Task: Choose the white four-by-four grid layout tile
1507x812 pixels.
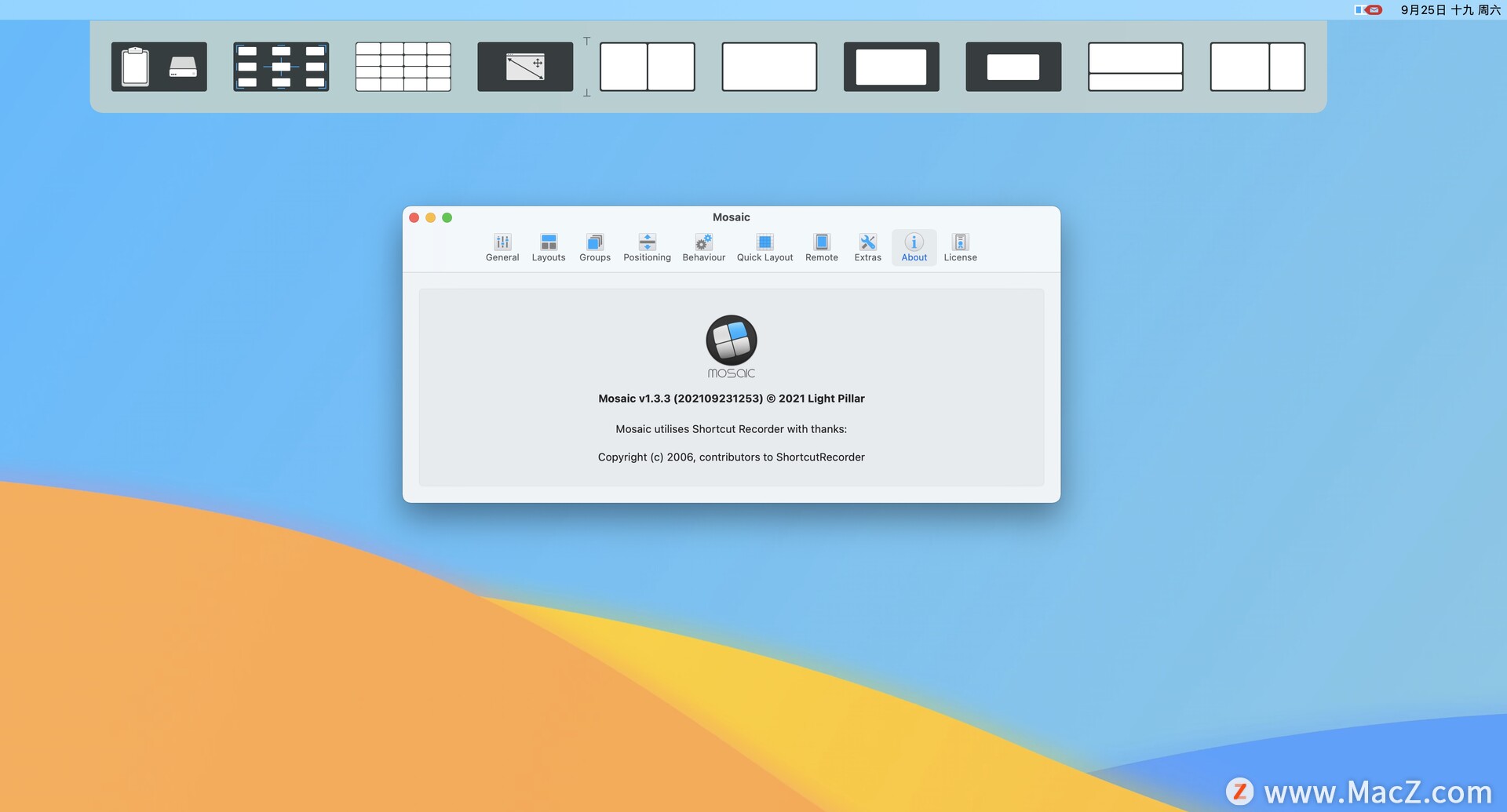Action: [403, 67]
